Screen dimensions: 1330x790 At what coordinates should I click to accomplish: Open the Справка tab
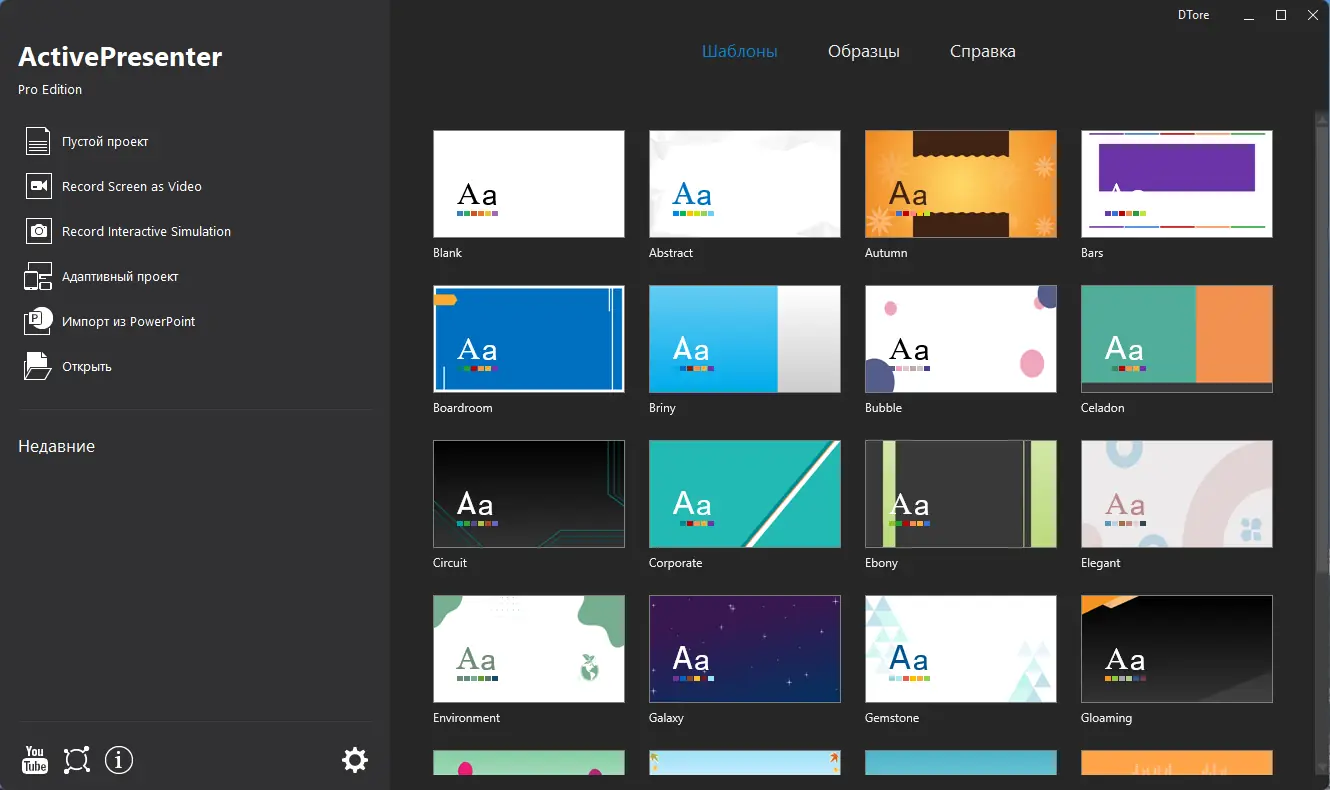click(983, 51)
